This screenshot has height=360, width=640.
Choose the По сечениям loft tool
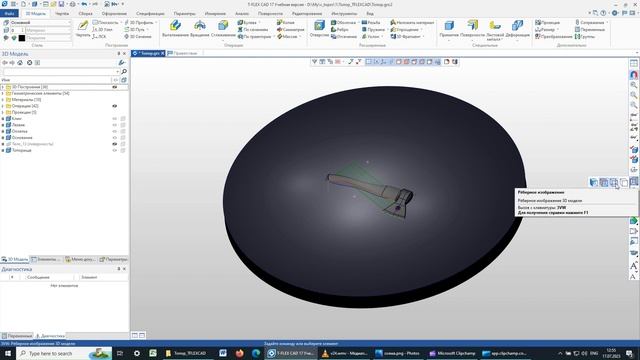[253, 29]
